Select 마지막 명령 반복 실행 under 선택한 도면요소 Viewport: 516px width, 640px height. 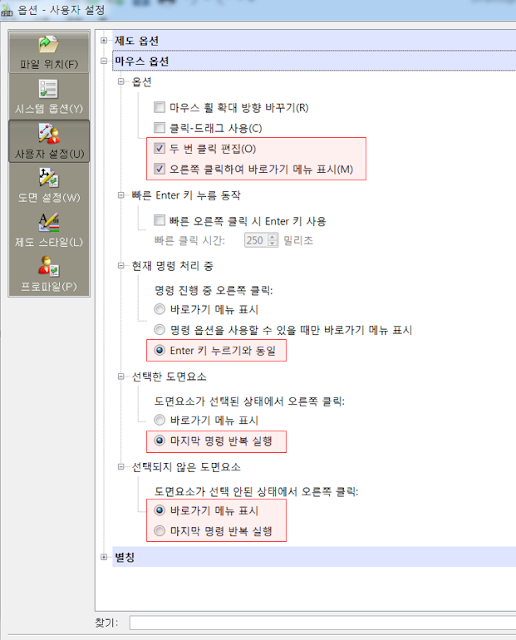tap(159, 441)
